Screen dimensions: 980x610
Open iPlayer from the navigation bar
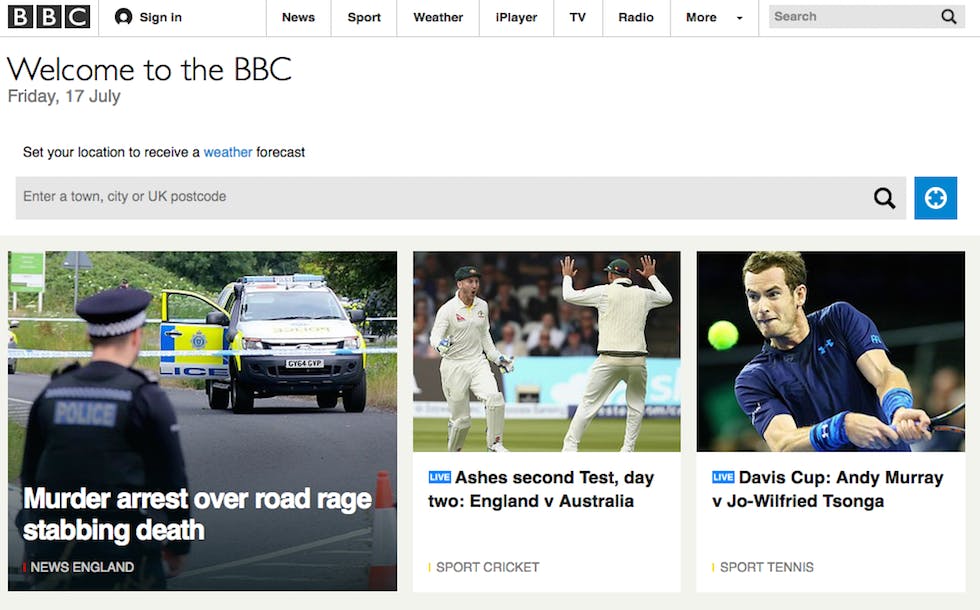[516, 18]
